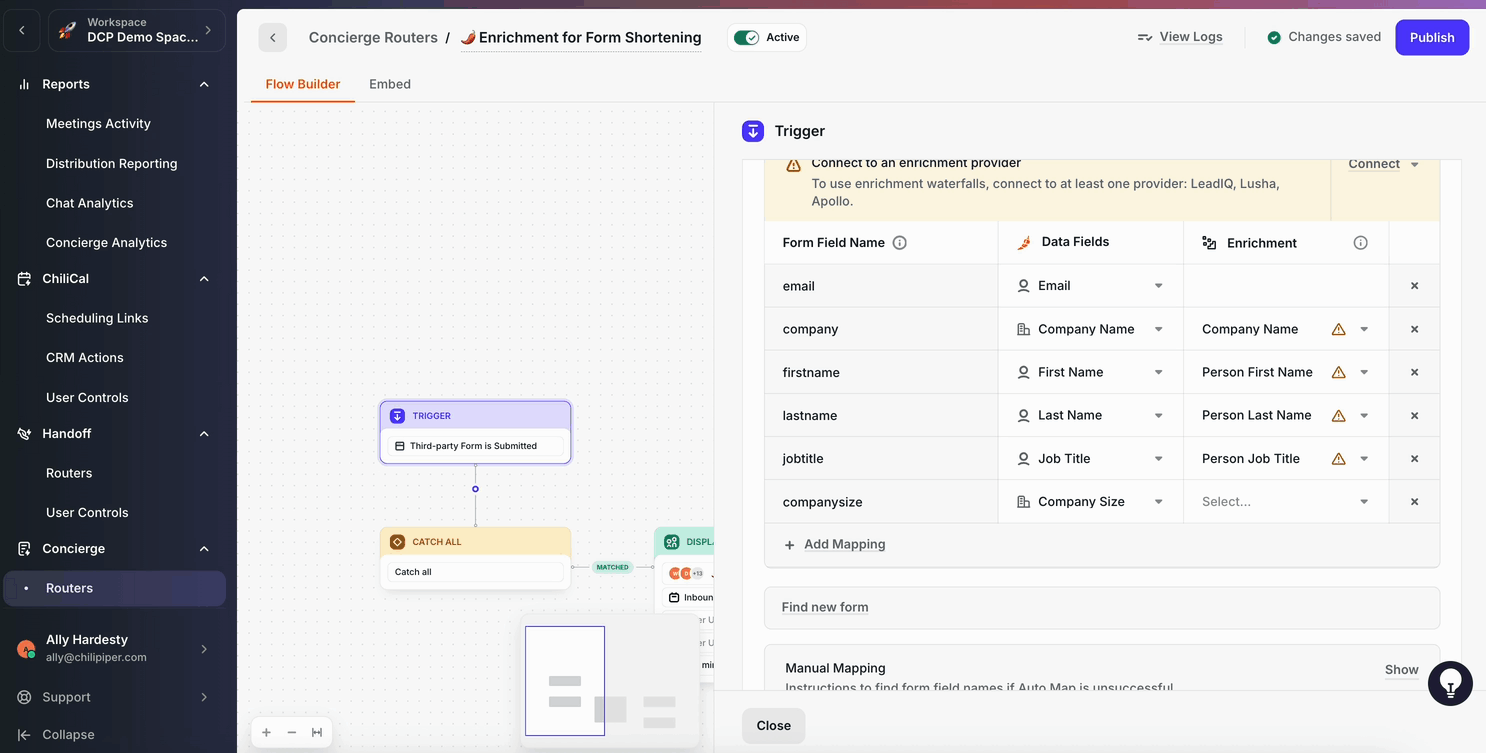
Task: Open the Company Name data field dropdown
Action: [1090, 329]
